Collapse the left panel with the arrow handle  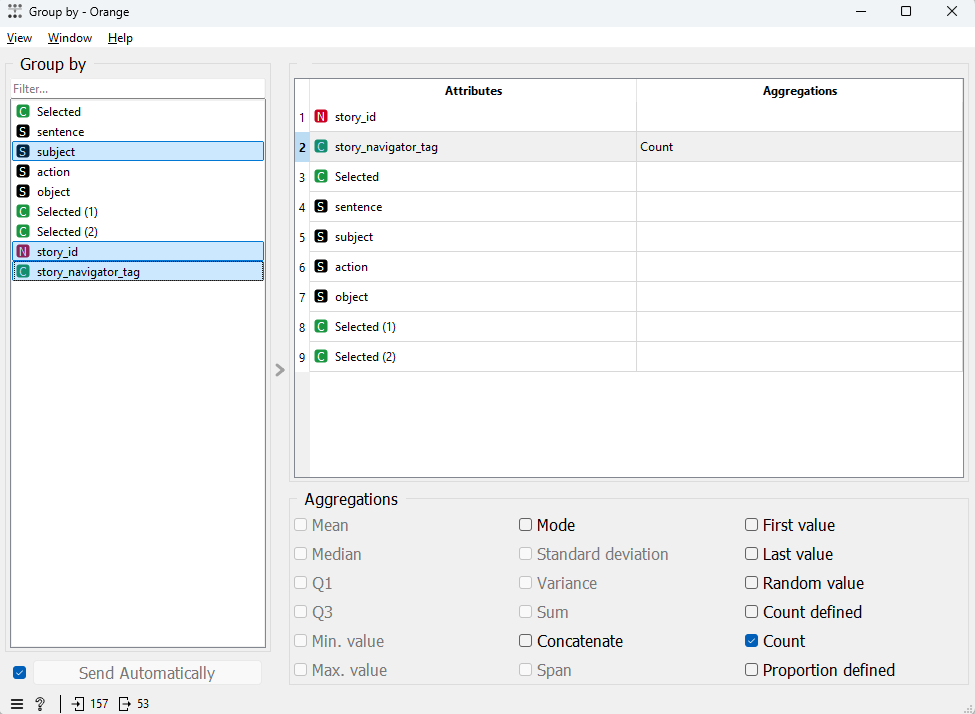click(x=280, y=370)
